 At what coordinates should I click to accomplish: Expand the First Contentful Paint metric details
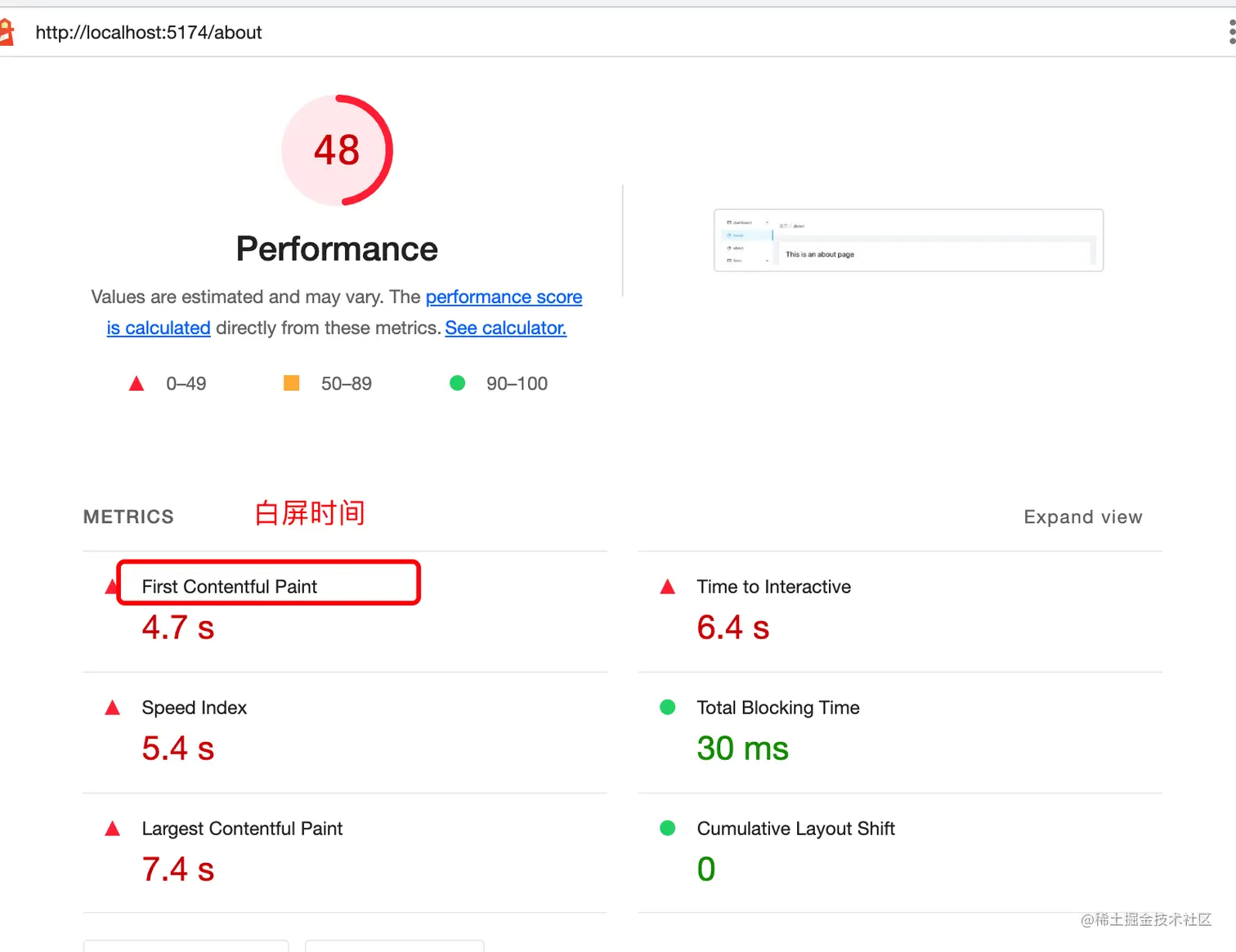point(229,586)
